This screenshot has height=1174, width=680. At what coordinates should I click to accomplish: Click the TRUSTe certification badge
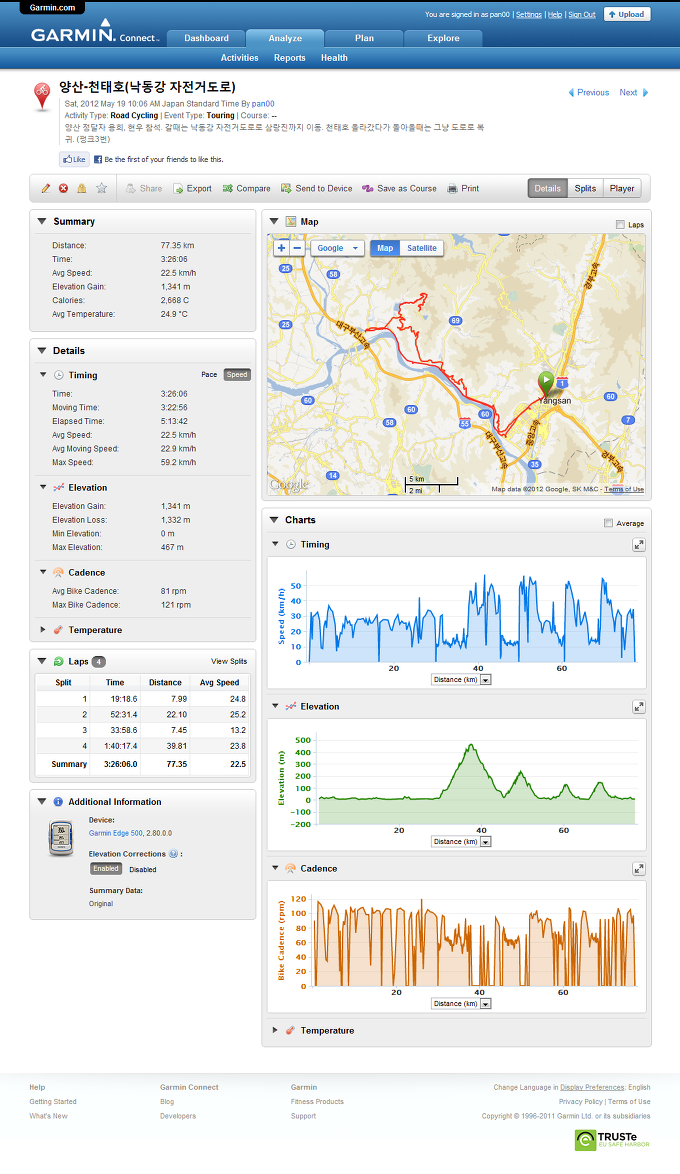pos(612,1140)
